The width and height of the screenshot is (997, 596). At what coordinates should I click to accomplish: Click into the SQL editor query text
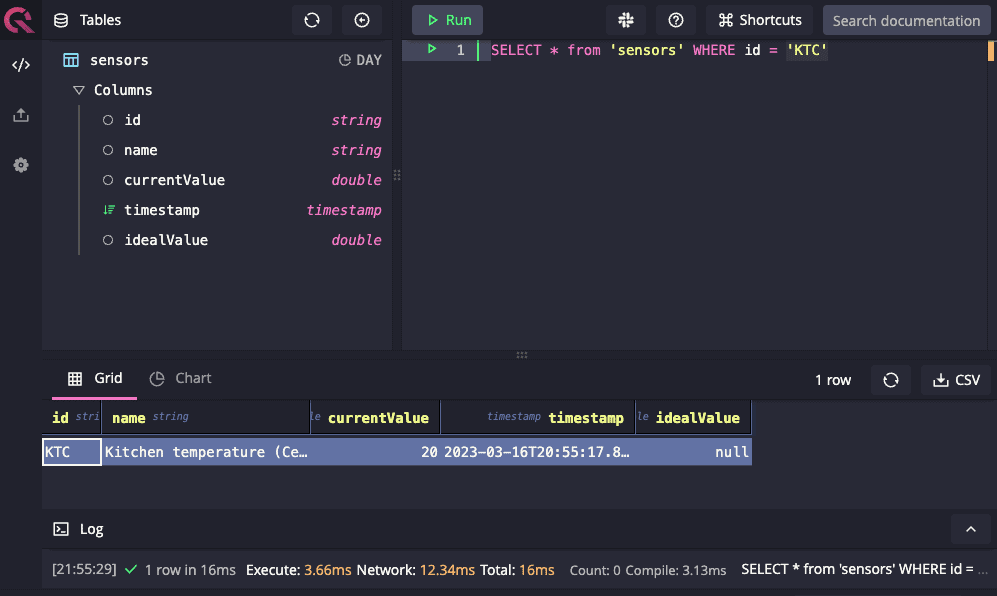659,50
